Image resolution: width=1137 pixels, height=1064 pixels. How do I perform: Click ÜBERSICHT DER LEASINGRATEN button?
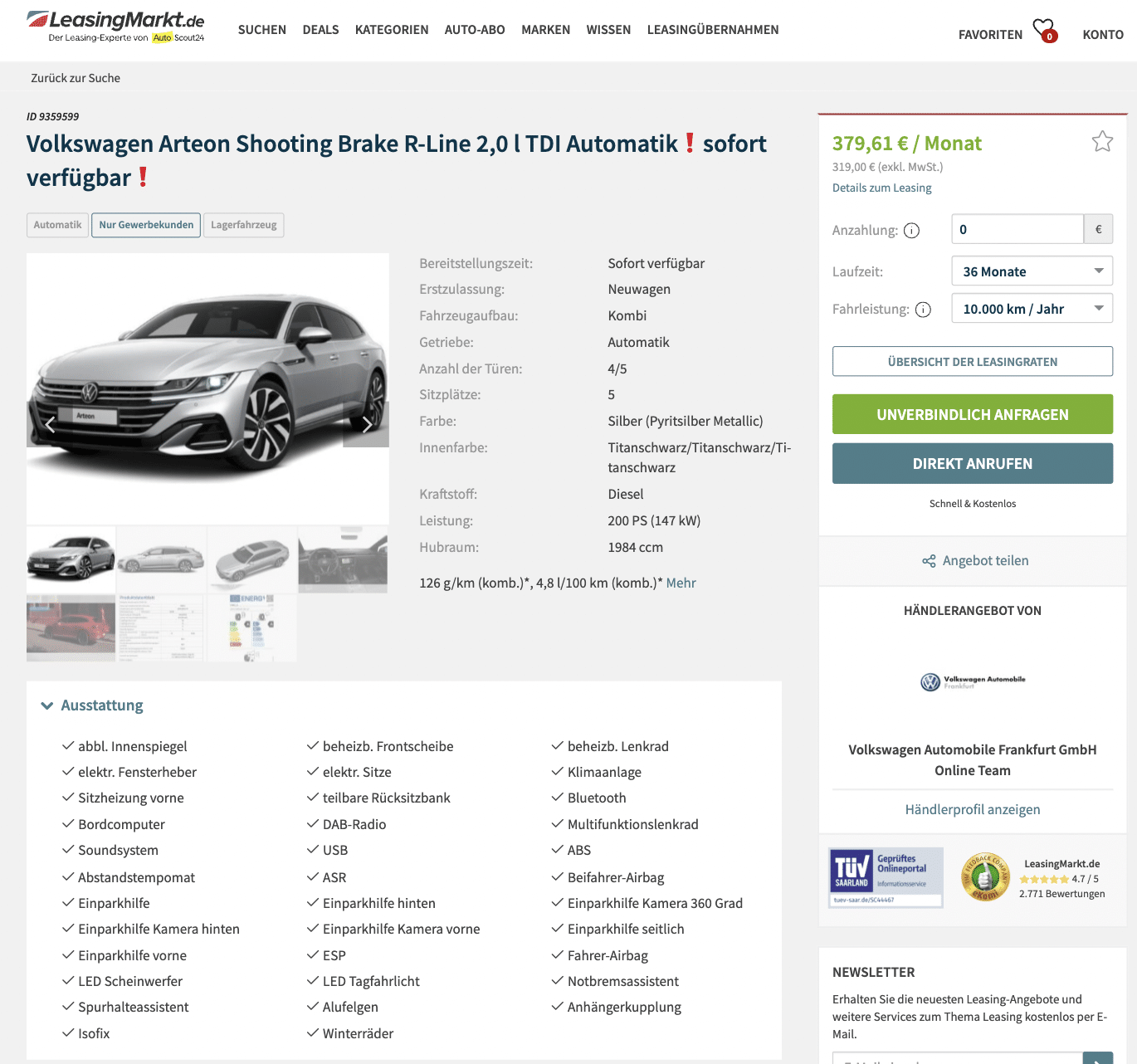coord(973,362)
